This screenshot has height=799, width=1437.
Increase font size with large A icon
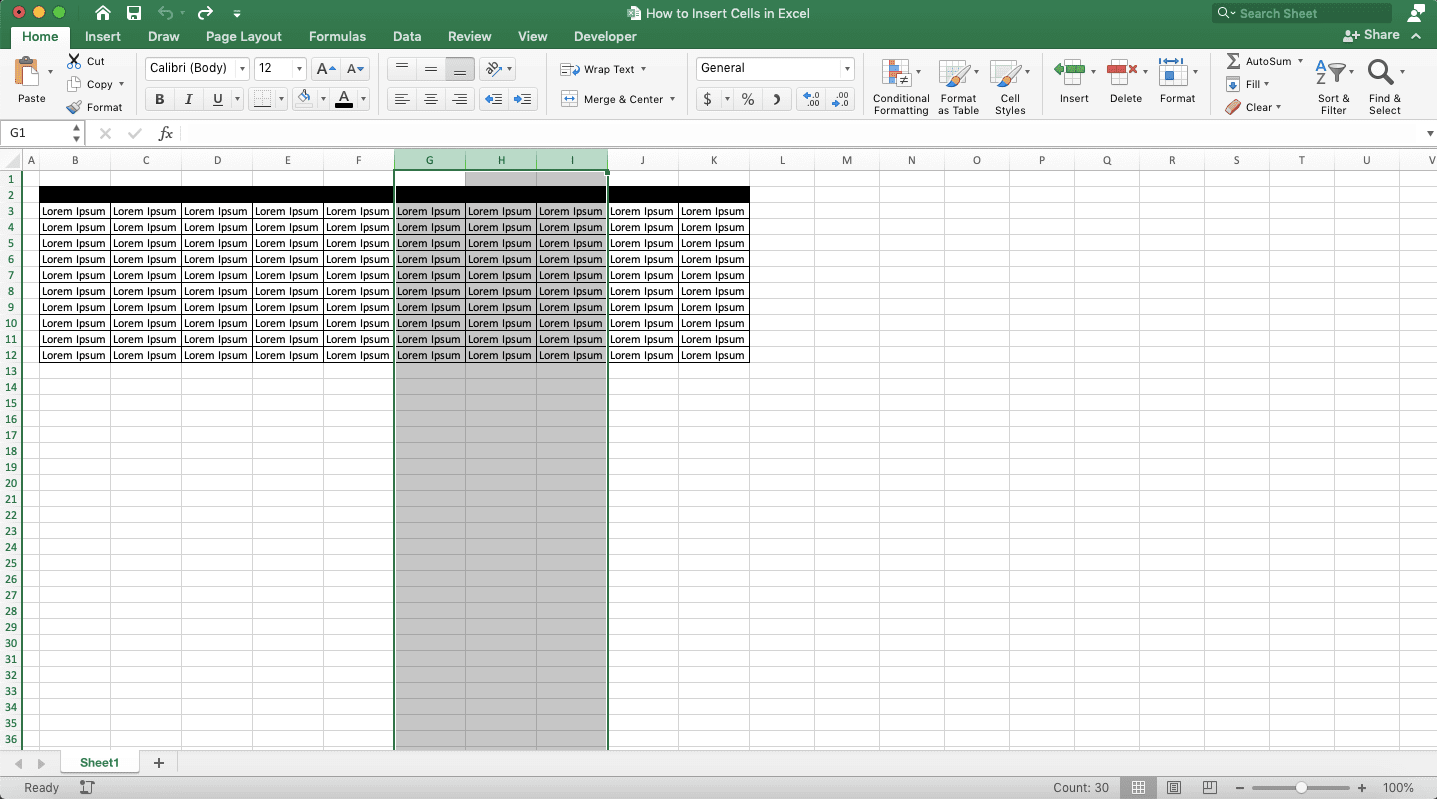325,69
